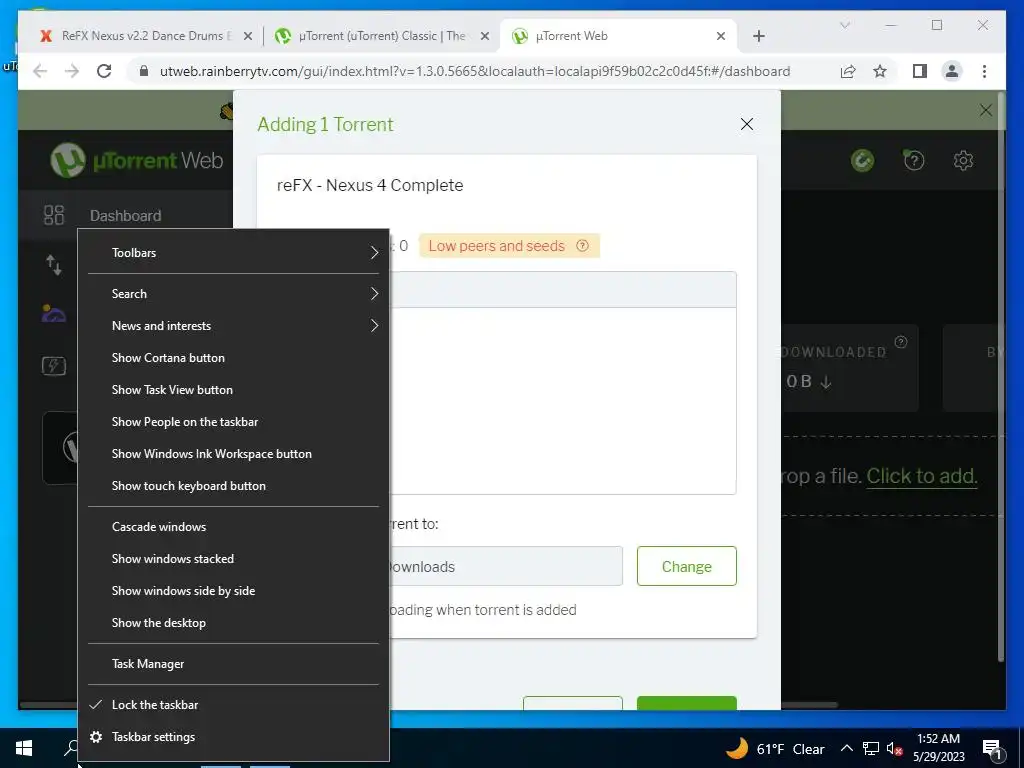This screenshot has height=768, width=1024.
Task: Choose Show windows side by side
Action: [x=233, y=590]
